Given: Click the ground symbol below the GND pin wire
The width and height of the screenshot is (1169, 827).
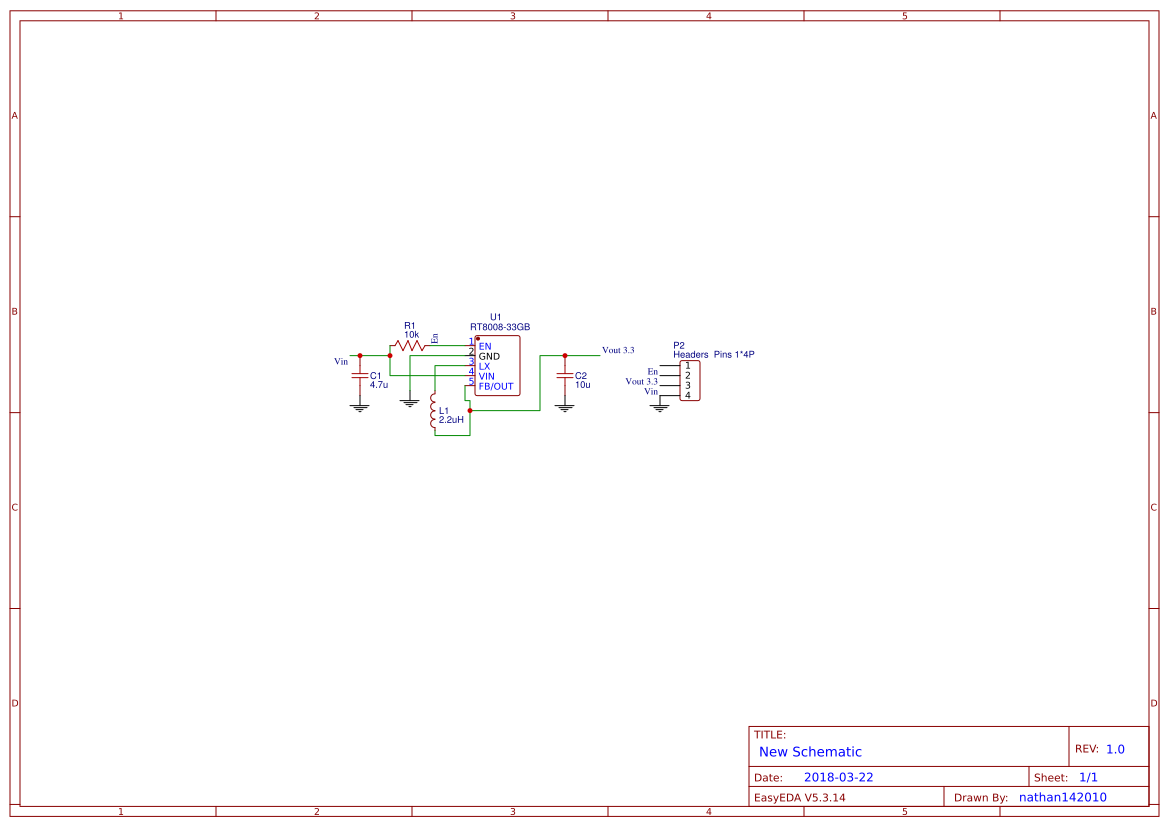Looking at the screenshot, I should pos(409,402).
